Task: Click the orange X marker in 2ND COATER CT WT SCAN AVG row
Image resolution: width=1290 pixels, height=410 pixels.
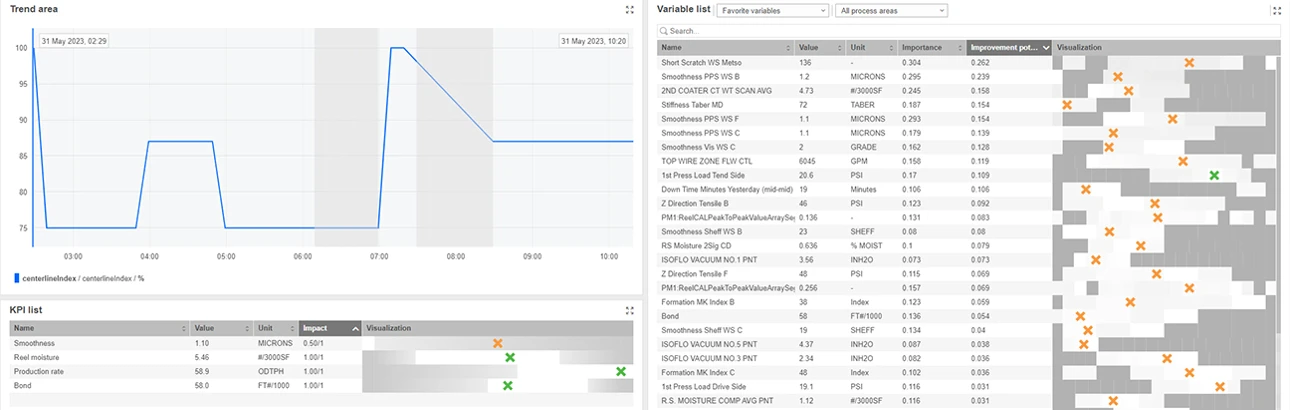Action: click(1128, 90)
